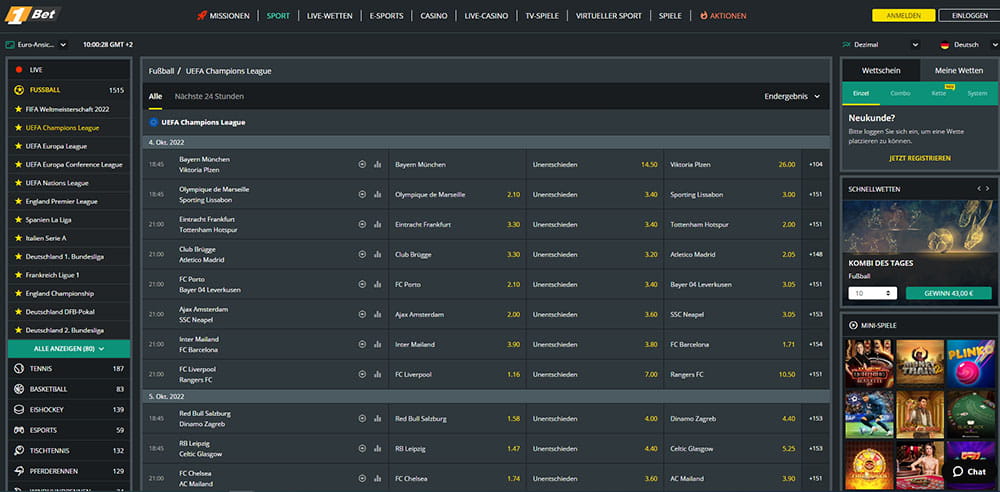Open the Aktionen flame menu item

pos(723,16)
